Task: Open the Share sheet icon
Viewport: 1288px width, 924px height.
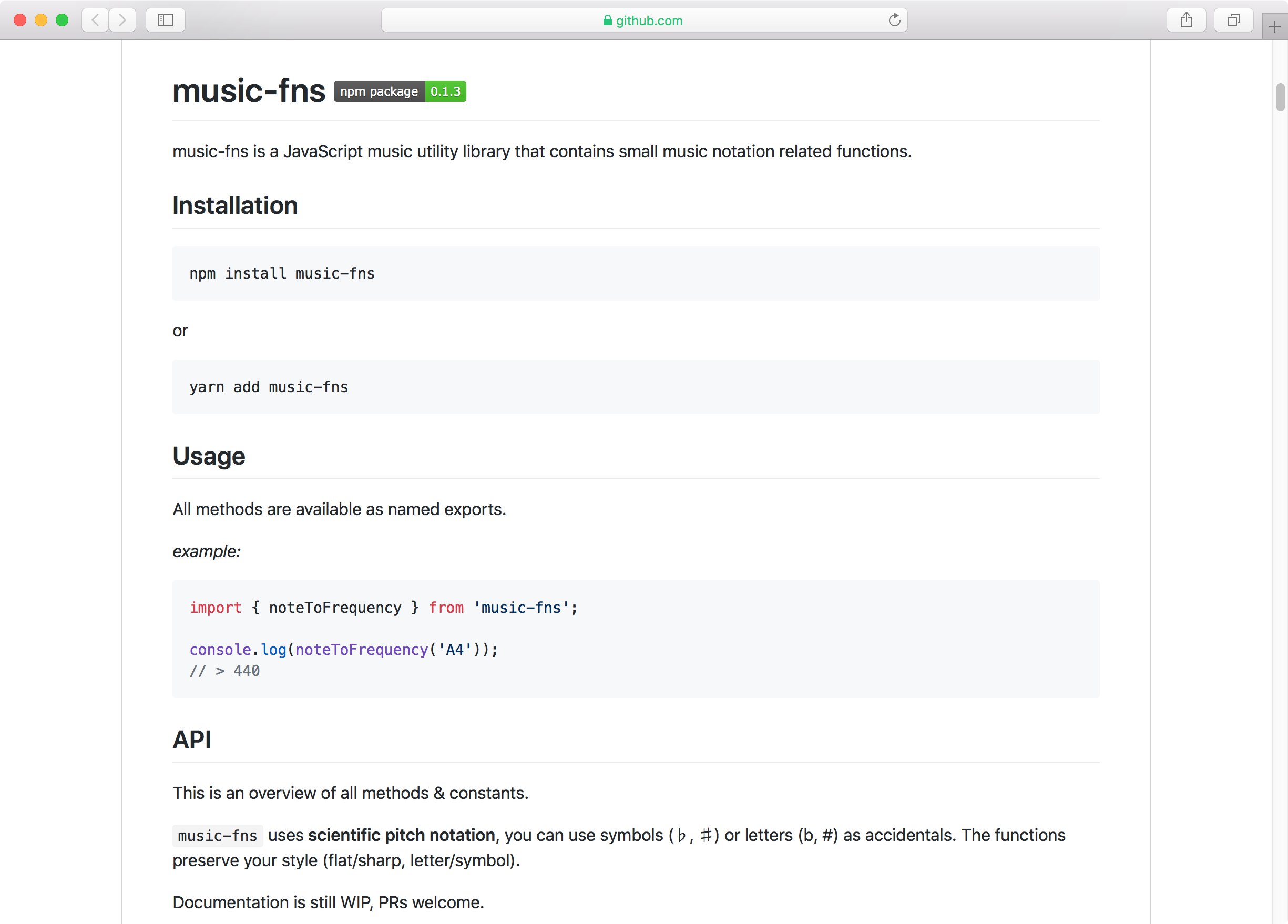Action: tap(1186, 20)
